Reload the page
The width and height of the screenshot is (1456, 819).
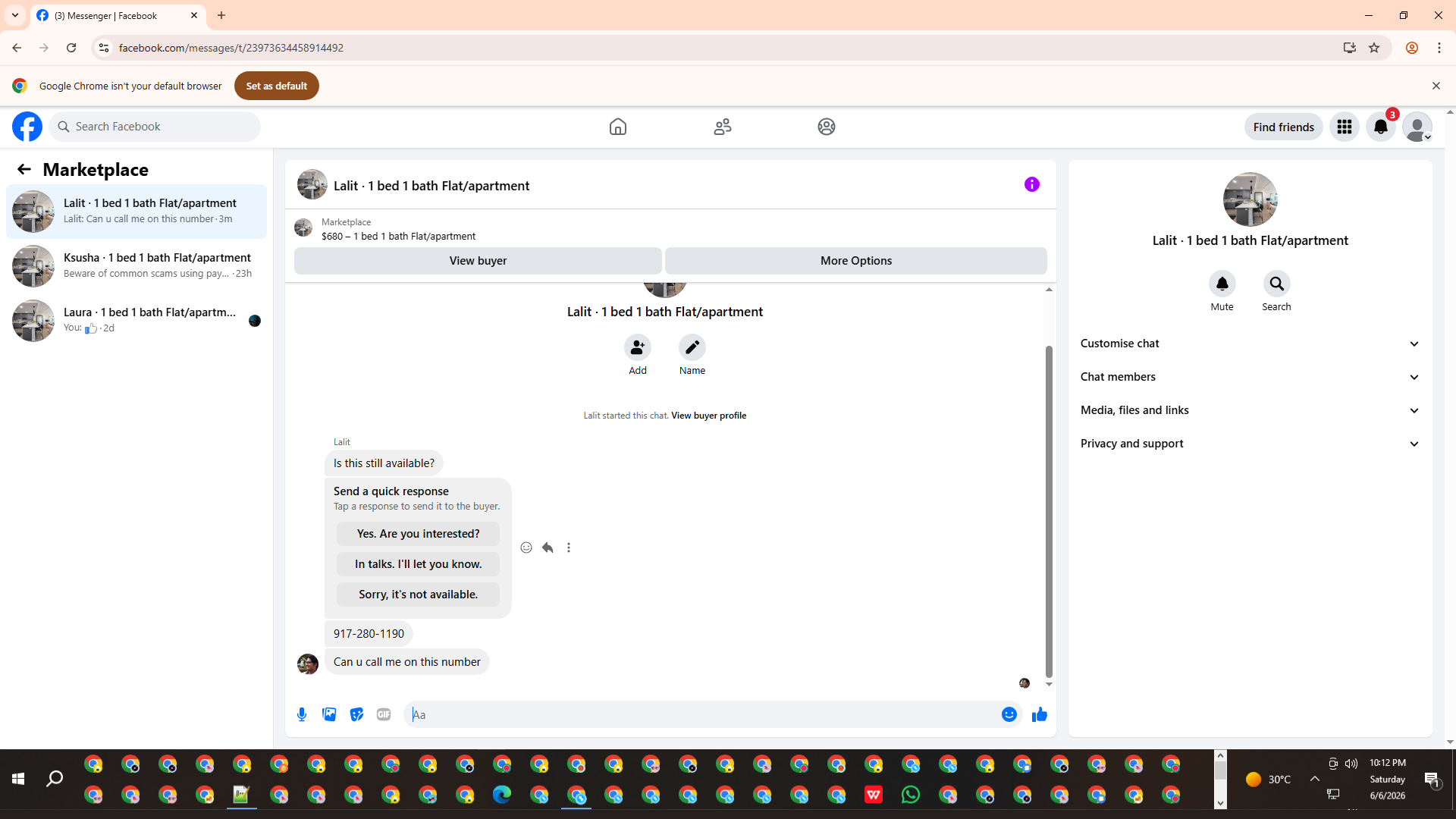tap(71, 48)
